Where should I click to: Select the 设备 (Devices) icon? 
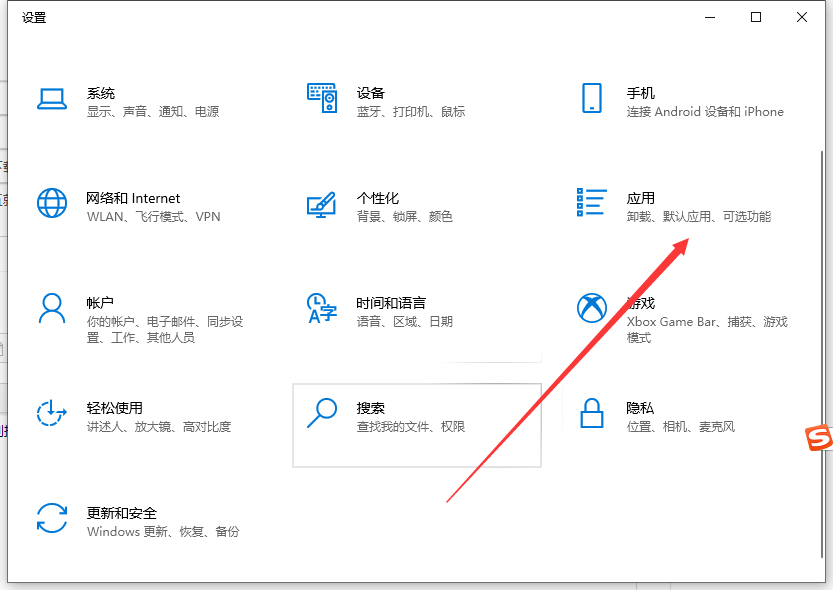click(x=322, y=98)
